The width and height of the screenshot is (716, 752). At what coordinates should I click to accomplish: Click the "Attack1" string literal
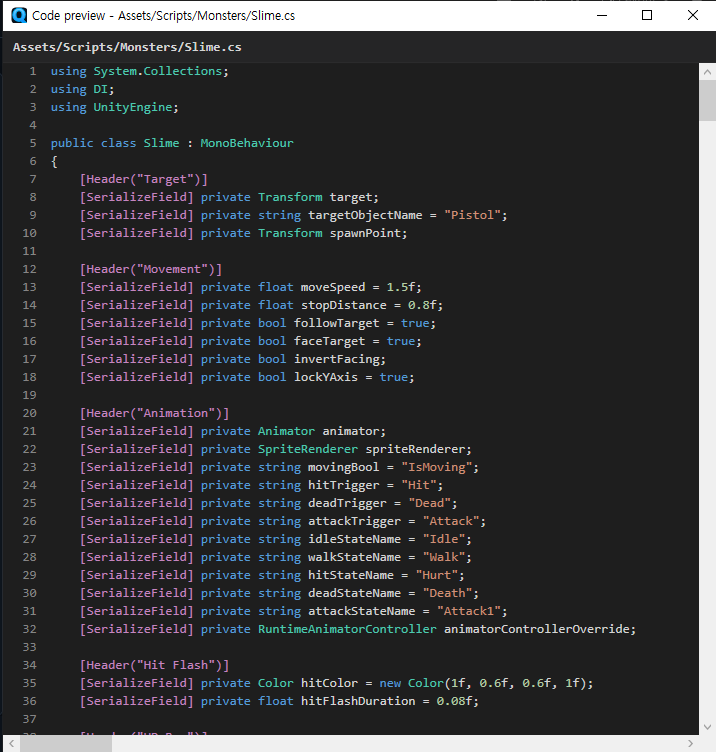click(x=469, y=611)
